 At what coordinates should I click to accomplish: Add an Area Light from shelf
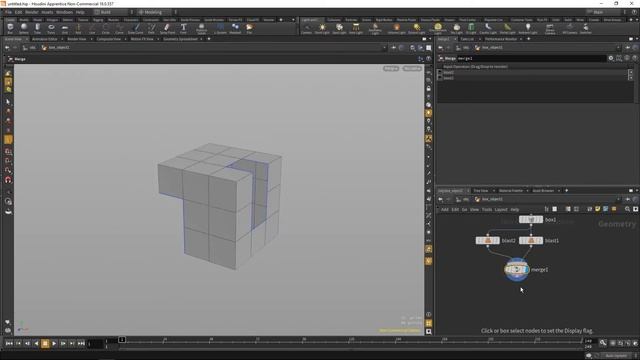point(356,29)
